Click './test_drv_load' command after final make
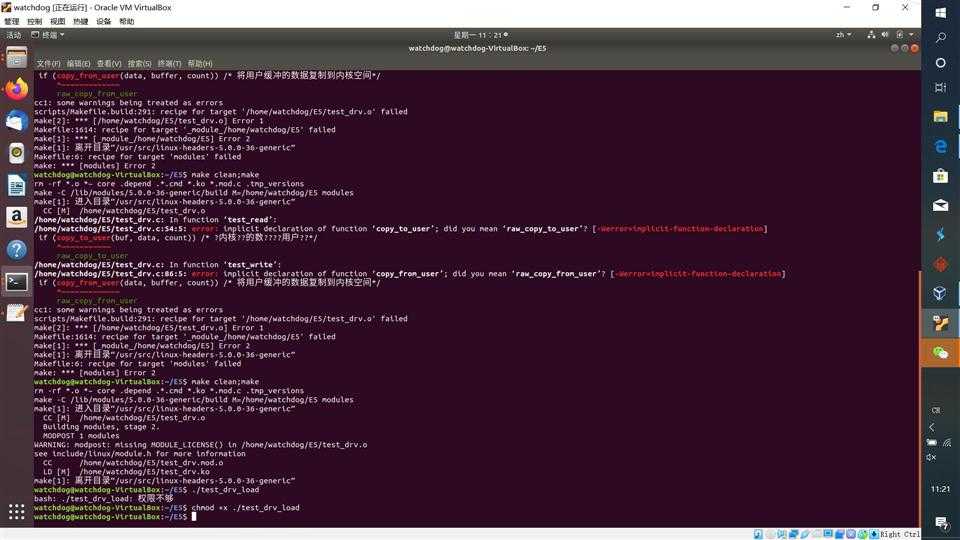 coord(225,490)
